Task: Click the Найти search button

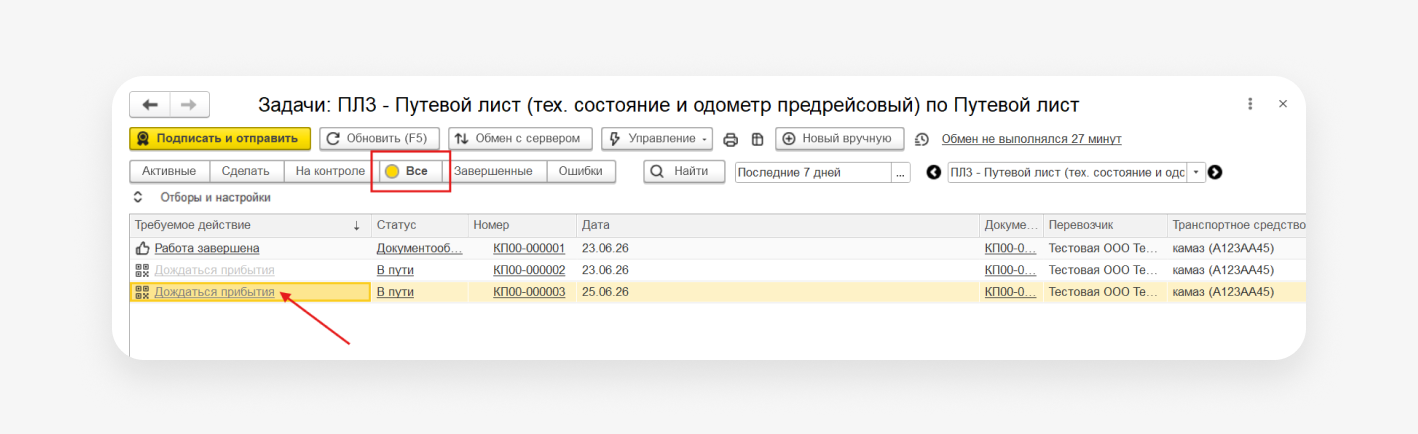Action: pos(684,171)
